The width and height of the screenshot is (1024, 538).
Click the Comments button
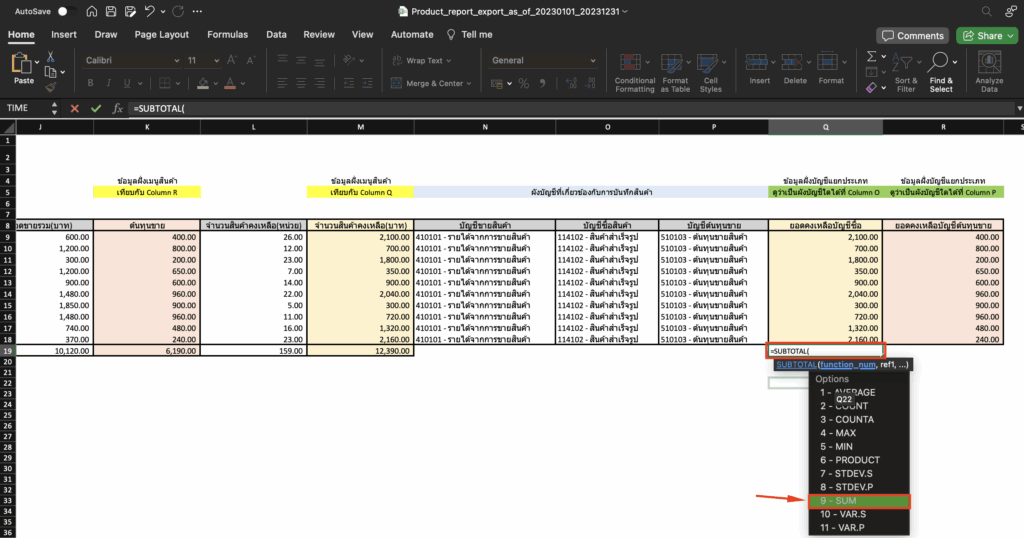[912, 35]
